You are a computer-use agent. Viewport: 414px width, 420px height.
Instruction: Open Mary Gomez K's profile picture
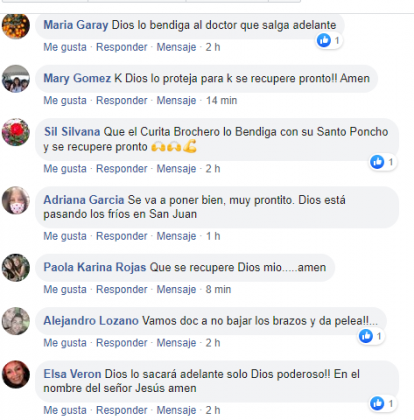click(16, 79)
